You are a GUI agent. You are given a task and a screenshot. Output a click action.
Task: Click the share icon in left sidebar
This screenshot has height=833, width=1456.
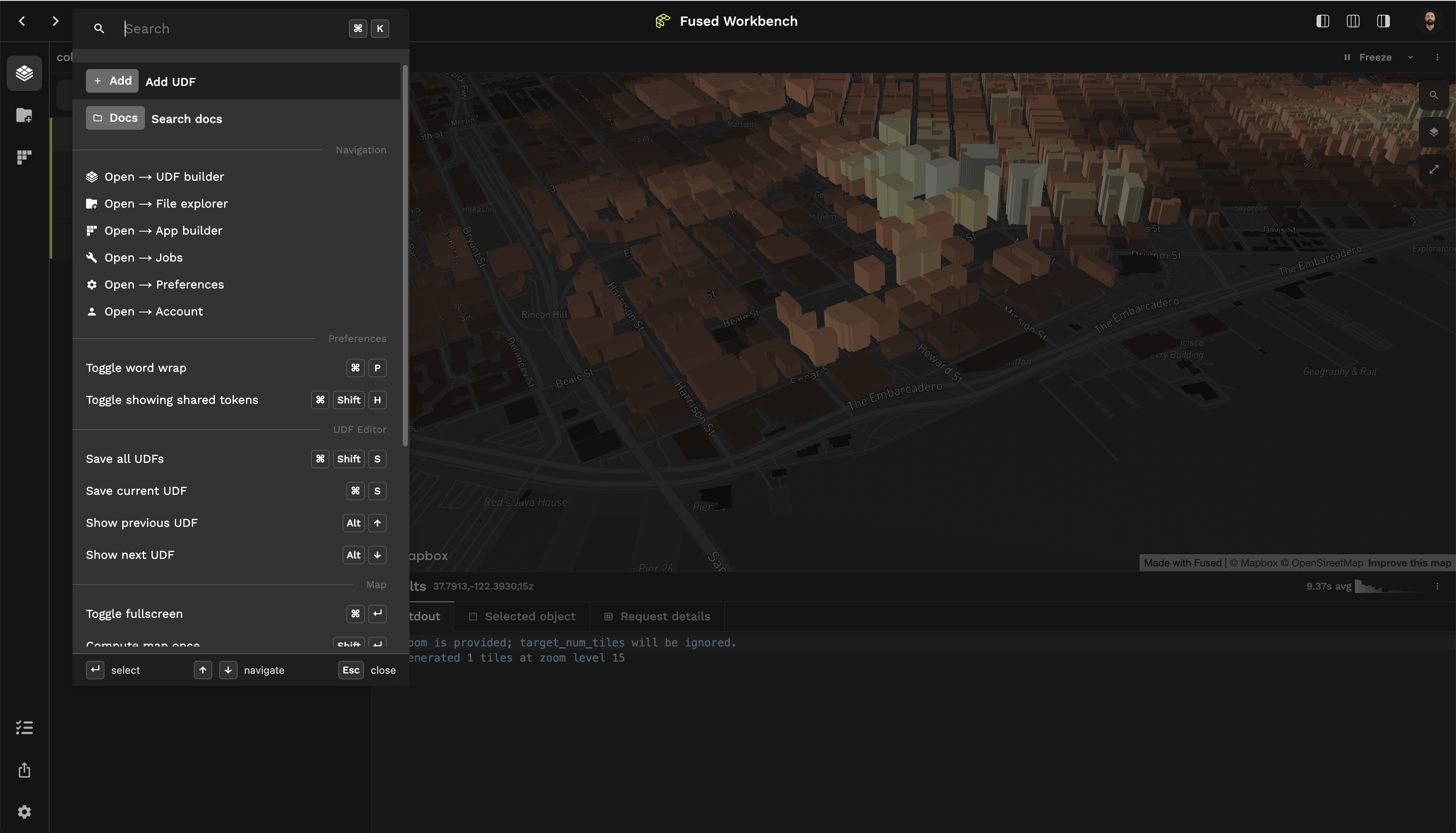24,769
